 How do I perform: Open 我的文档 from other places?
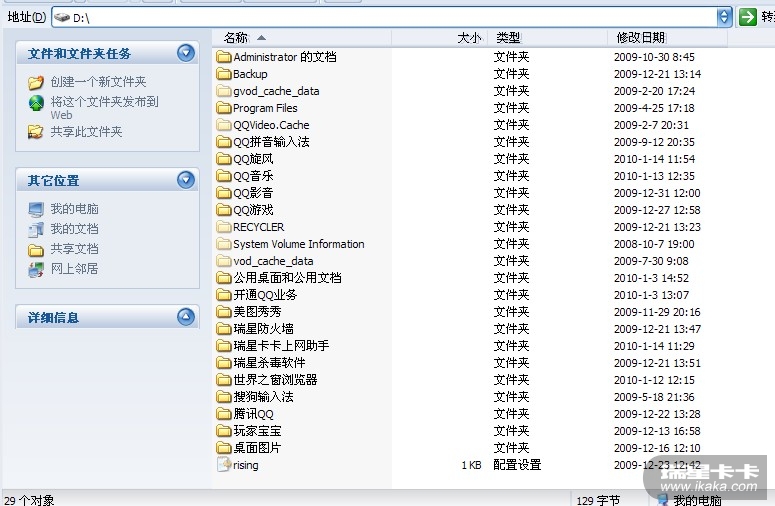click(x=74, y=229)
